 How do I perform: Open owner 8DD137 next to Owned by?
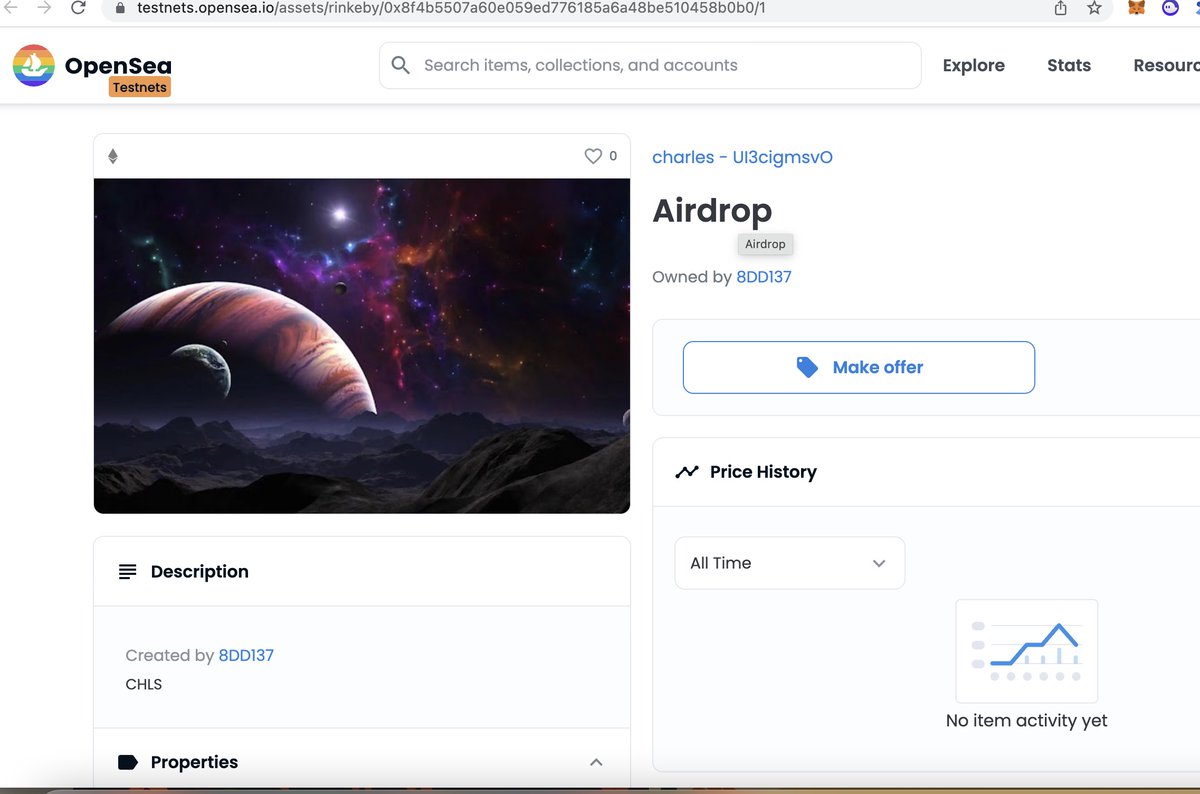(764, 277)
